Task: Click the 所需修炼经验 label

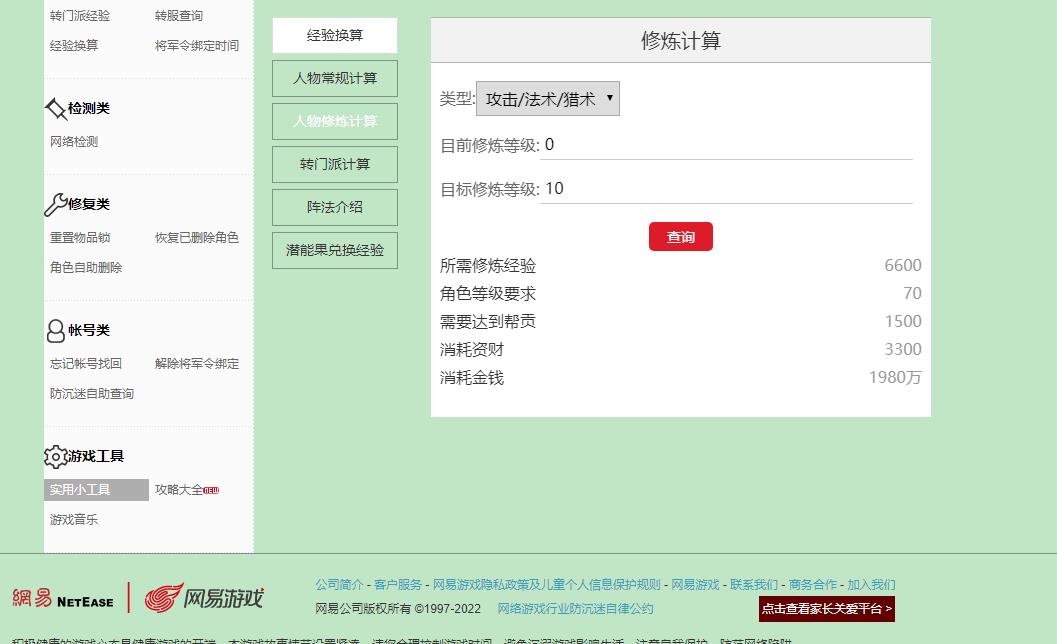Action: 488,266
